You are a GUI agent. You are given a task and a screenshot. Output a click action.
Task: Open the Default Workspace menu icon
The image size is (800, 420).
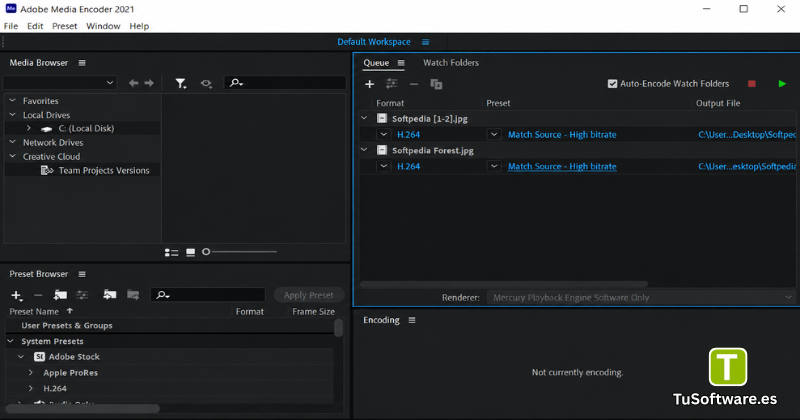point(426,42)
